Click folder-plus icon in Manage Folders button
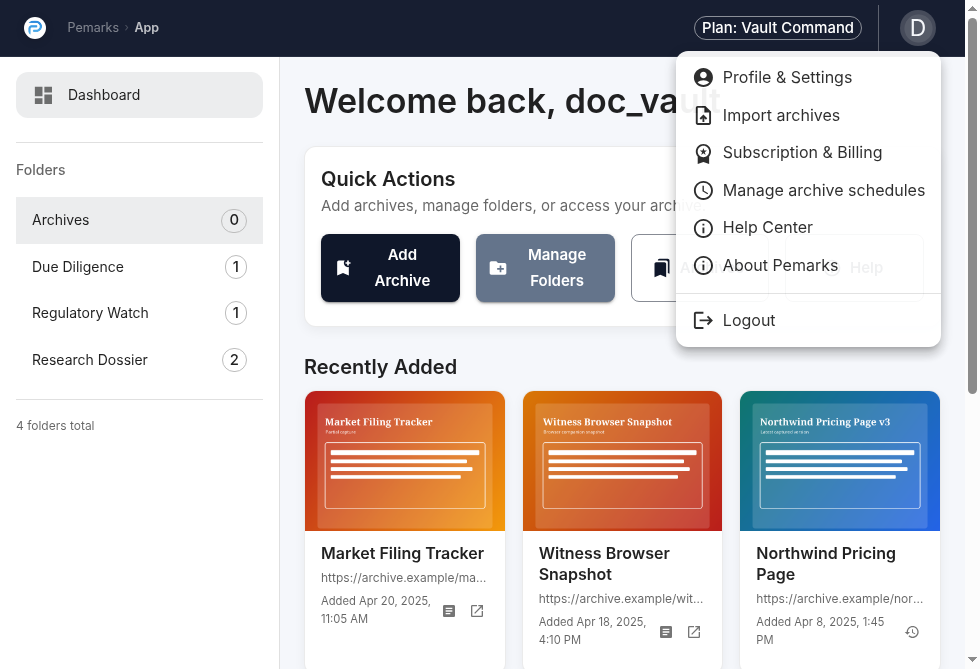 (x=498, y=268)
